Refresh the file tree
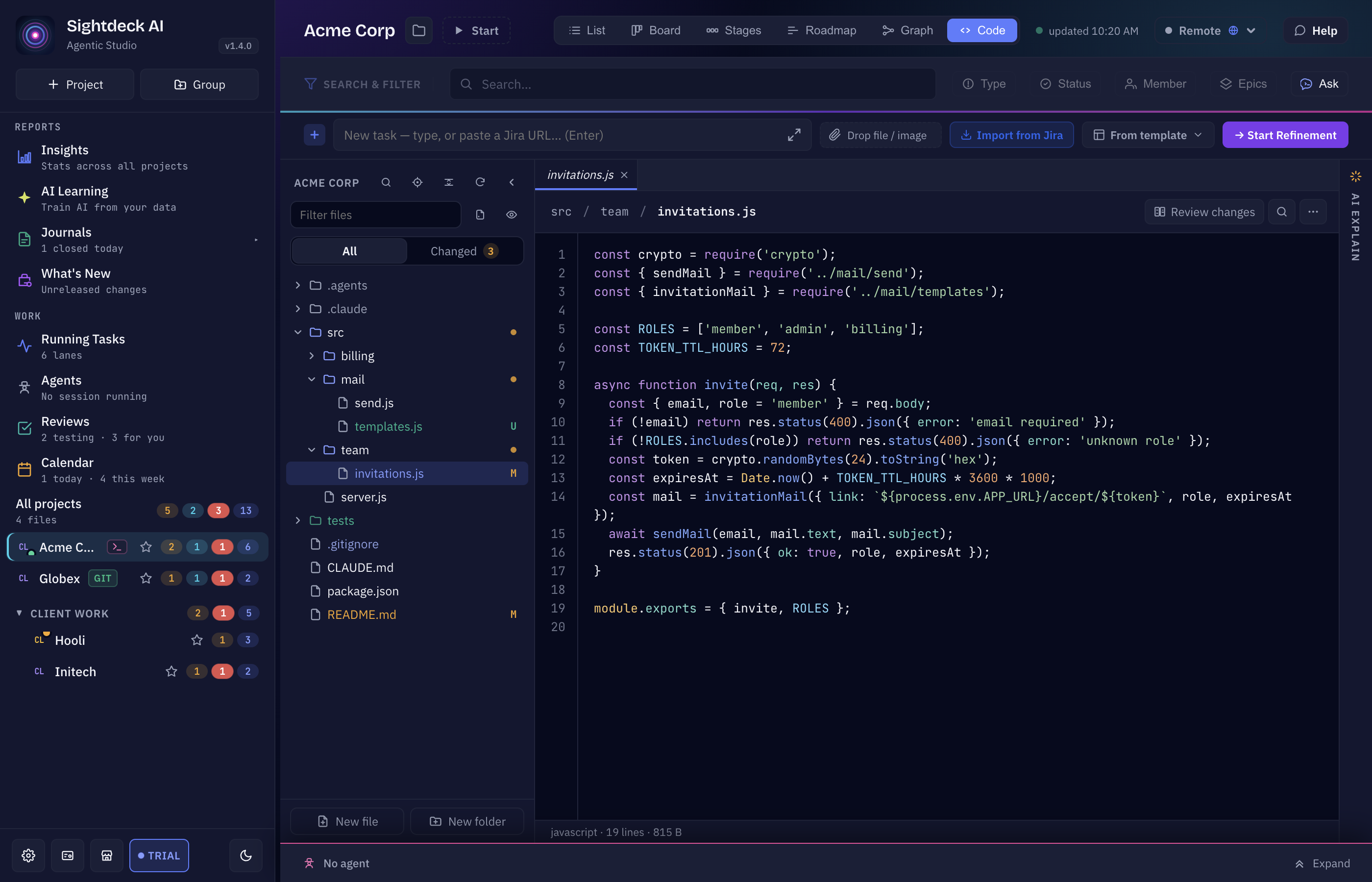Screen dimensions: 1372x882 pos(480,182)
